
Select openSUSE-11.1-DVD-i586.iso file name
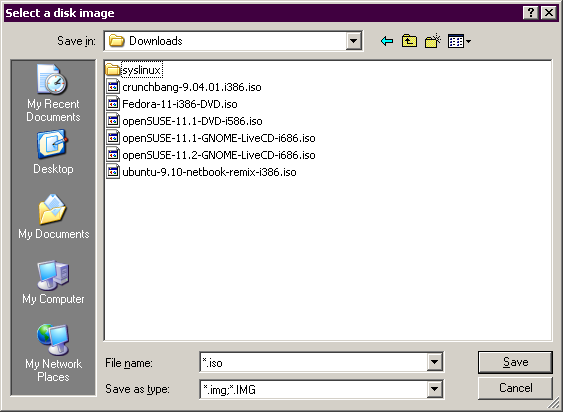(192, 121)
